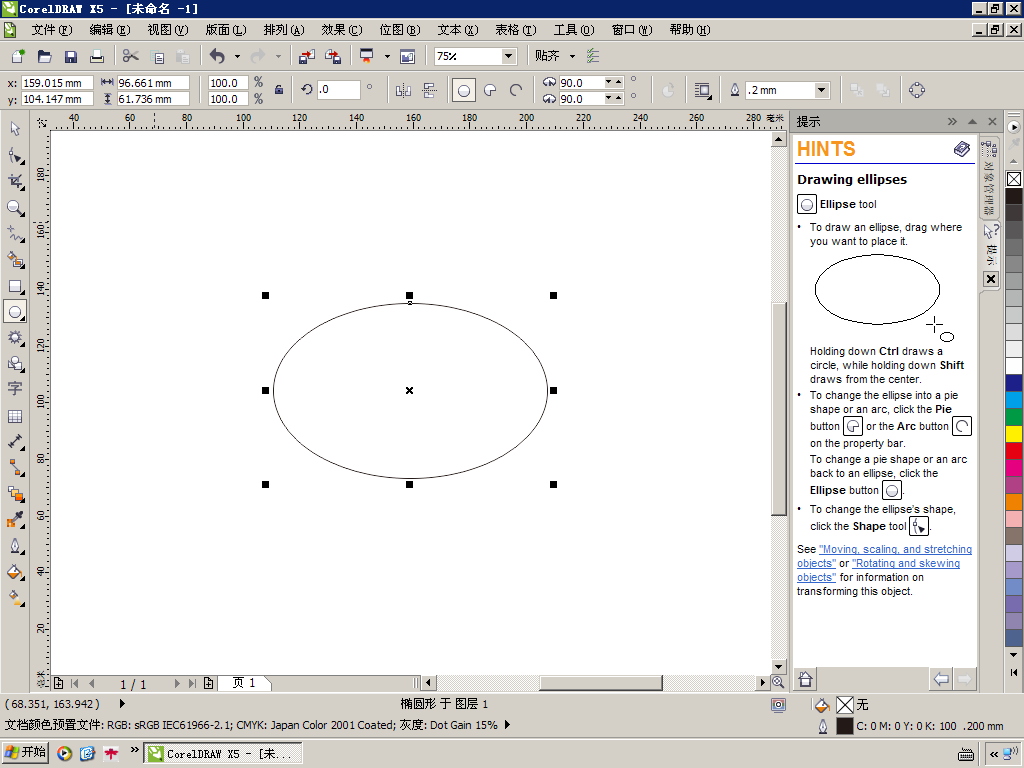
Task: Toggle the lock ratio padlock
Action: click(279, 90)
